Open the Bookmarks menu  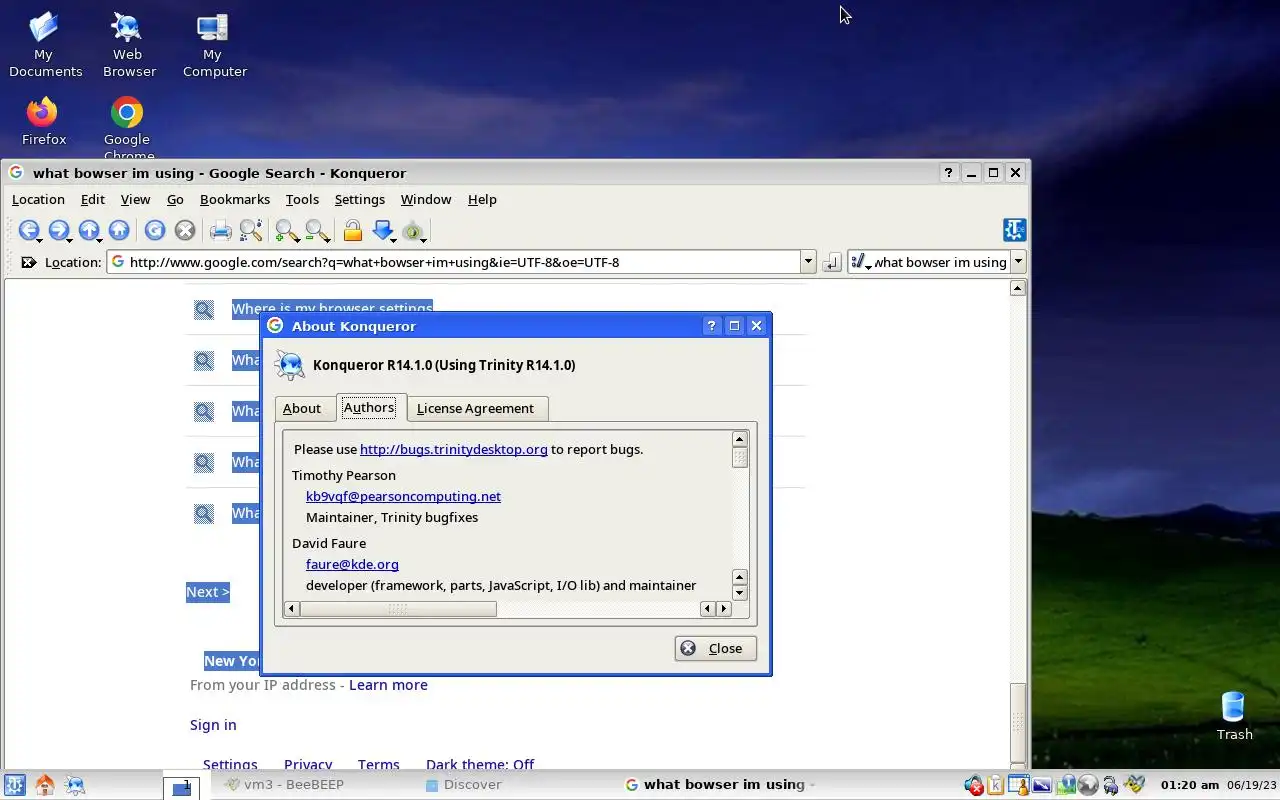click(x=235, y=200)
